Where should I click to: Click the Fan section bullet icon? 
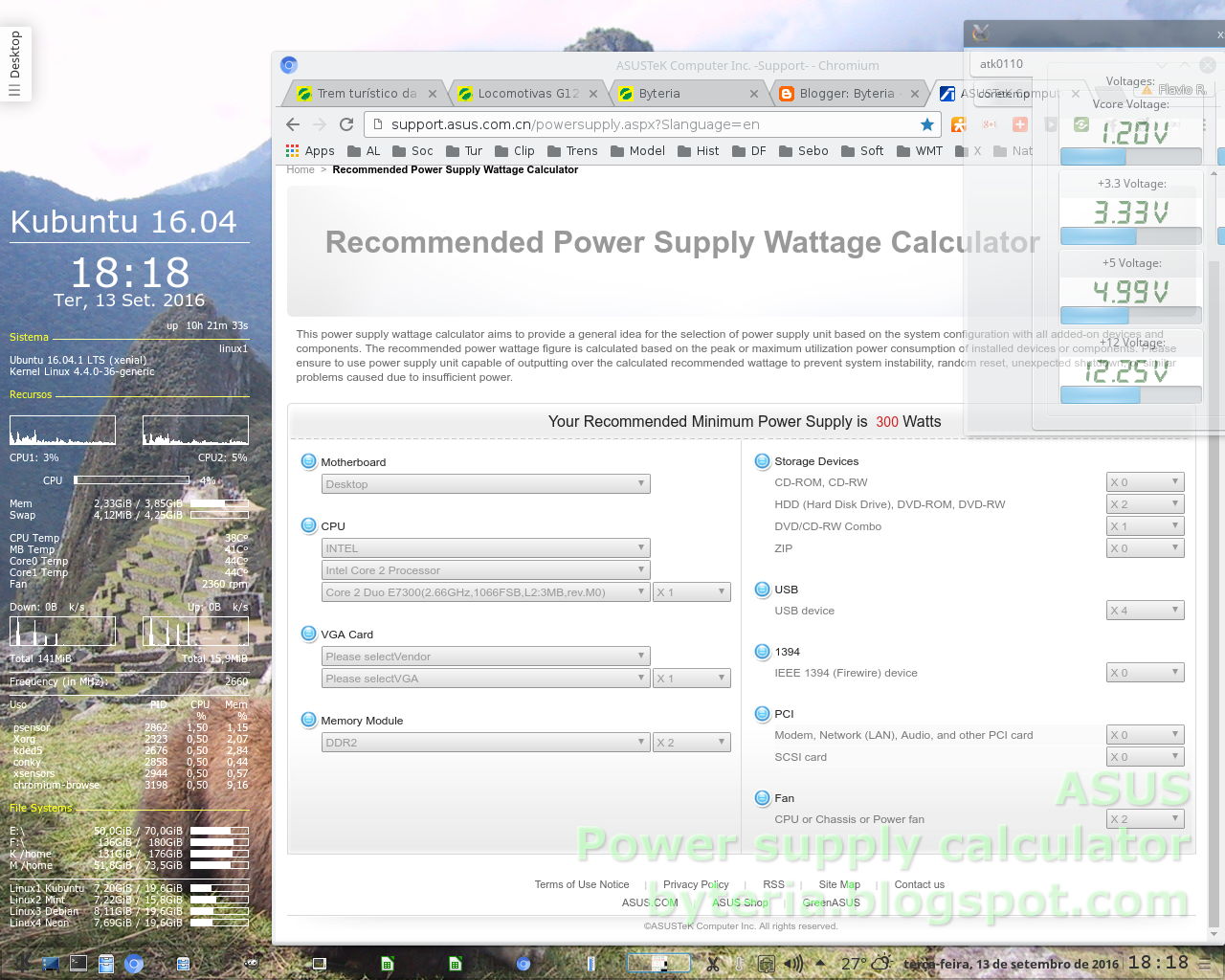[x=762, y=798]
